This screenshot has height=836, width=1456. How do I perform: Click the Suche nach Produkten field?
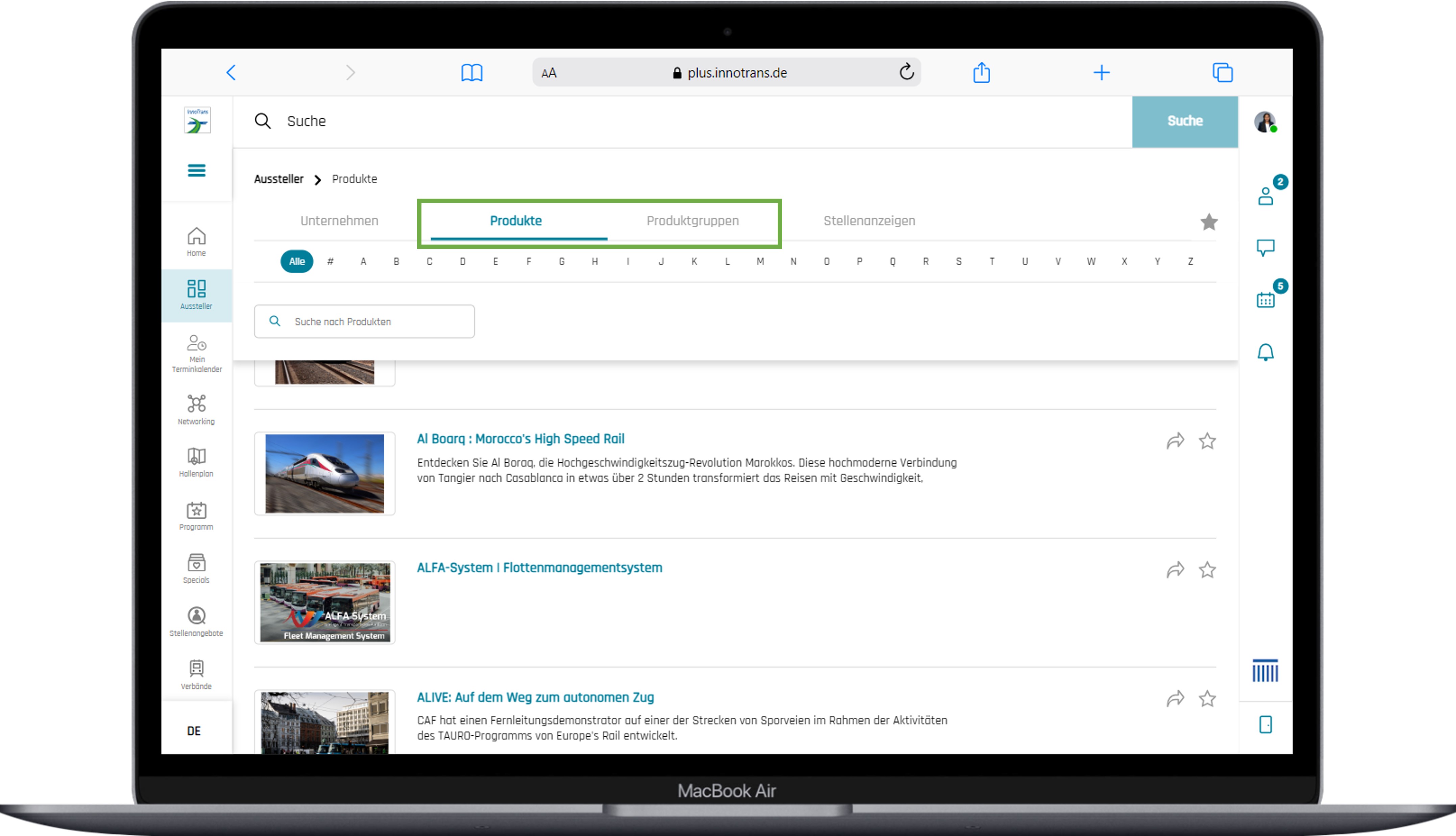364,322
